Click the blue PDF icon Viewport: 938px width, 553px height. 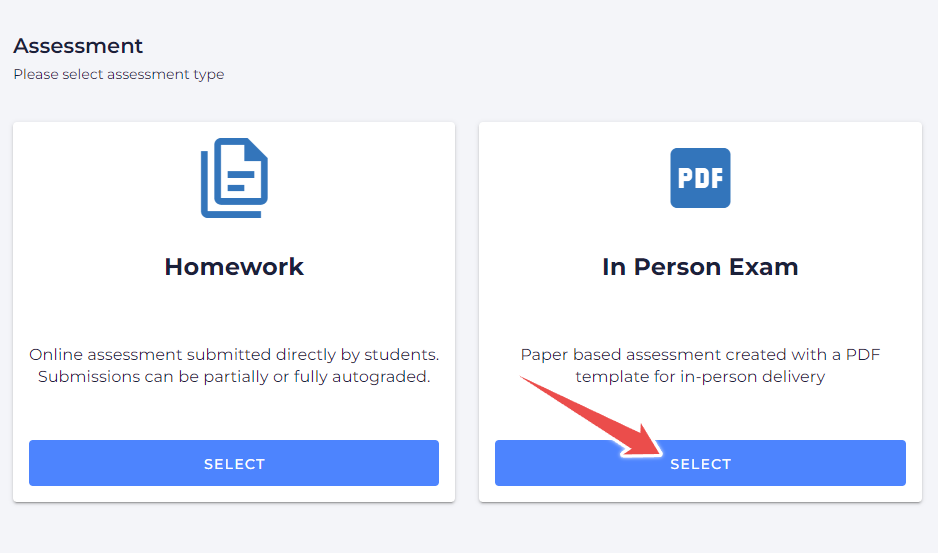click(700, 178)
